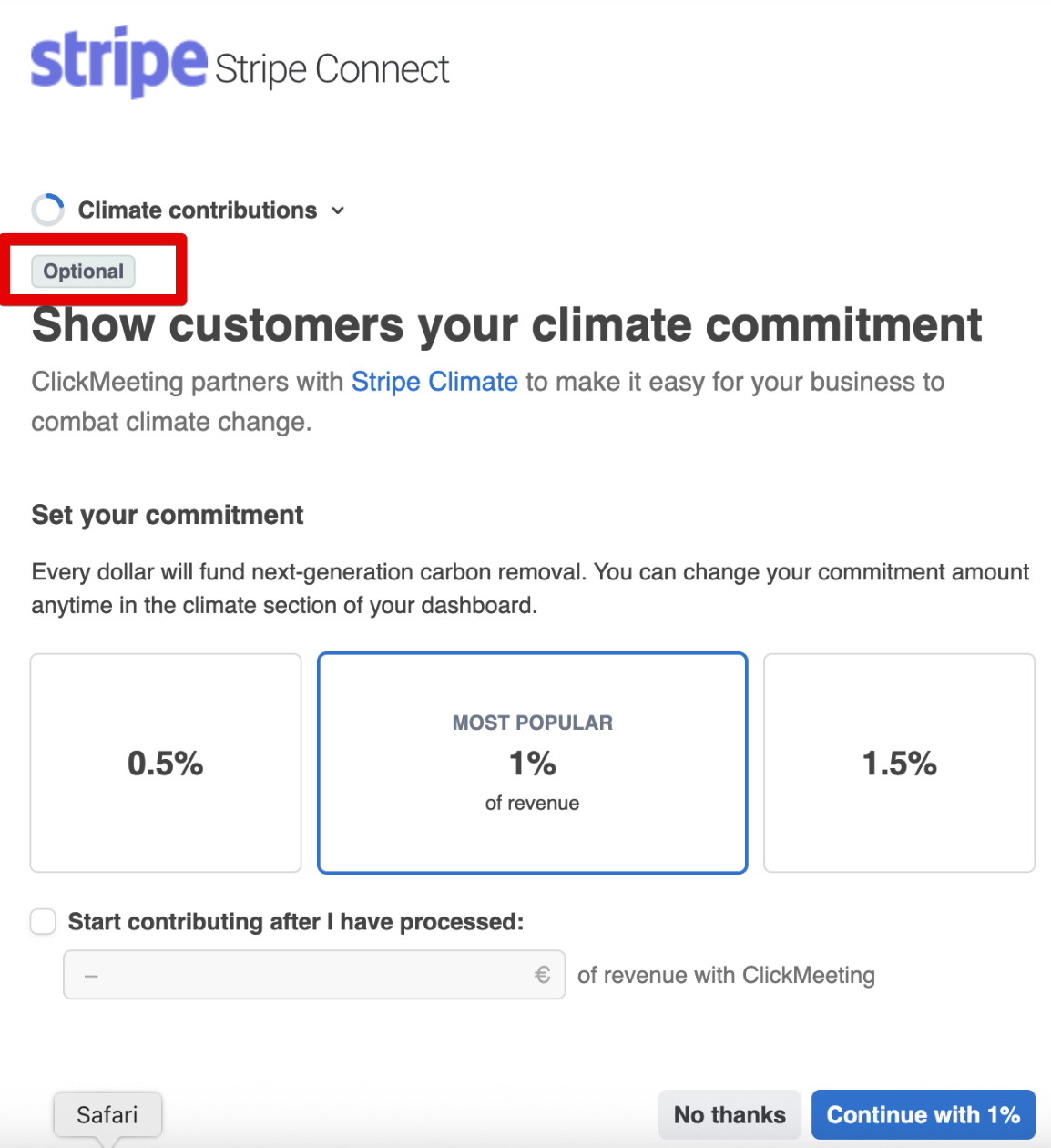Click the Stripe logo
The height and width of the screenshot is (1148, 1051).
119,62
